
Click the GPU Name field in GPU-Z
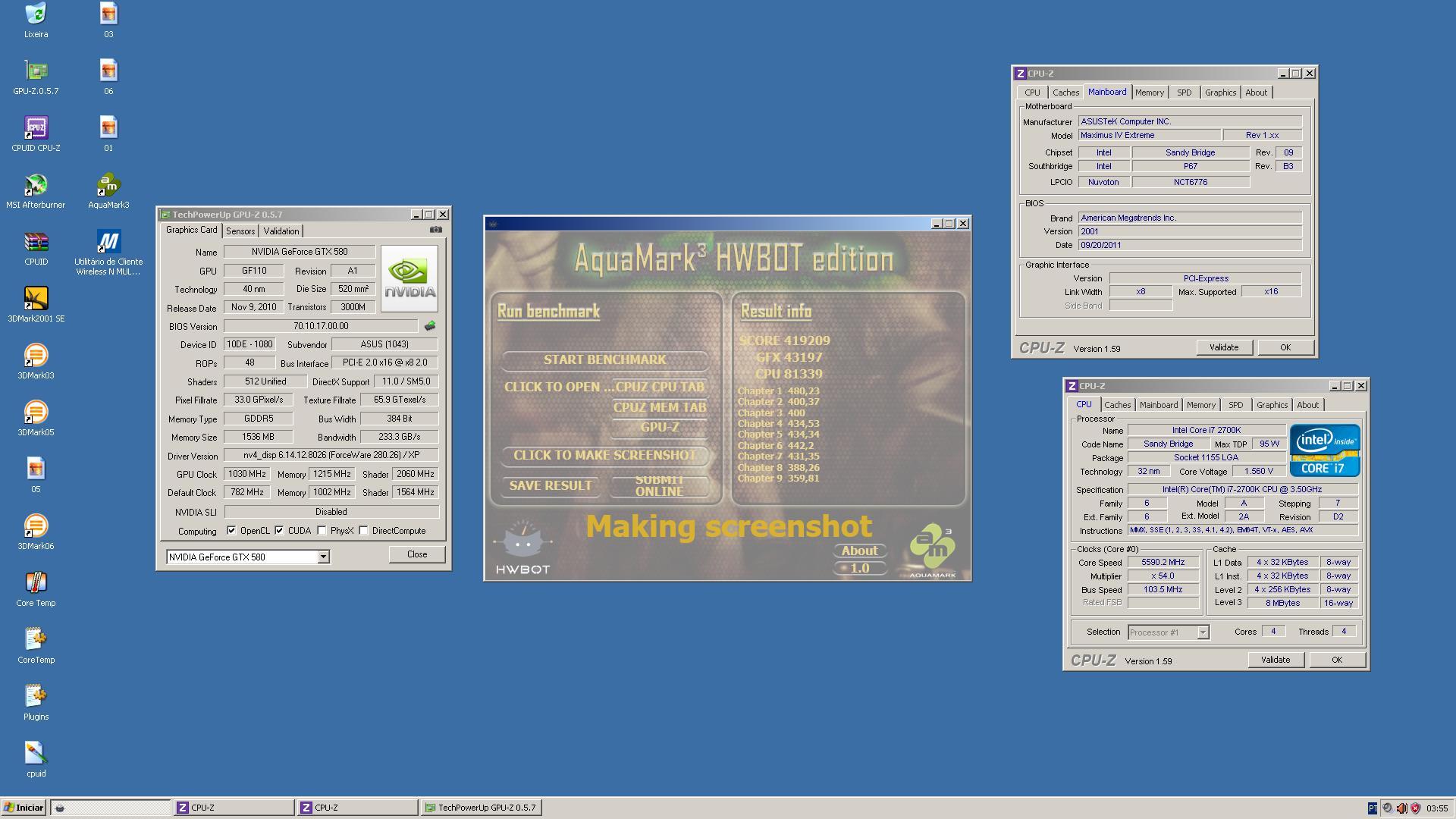tap(300, 252)
